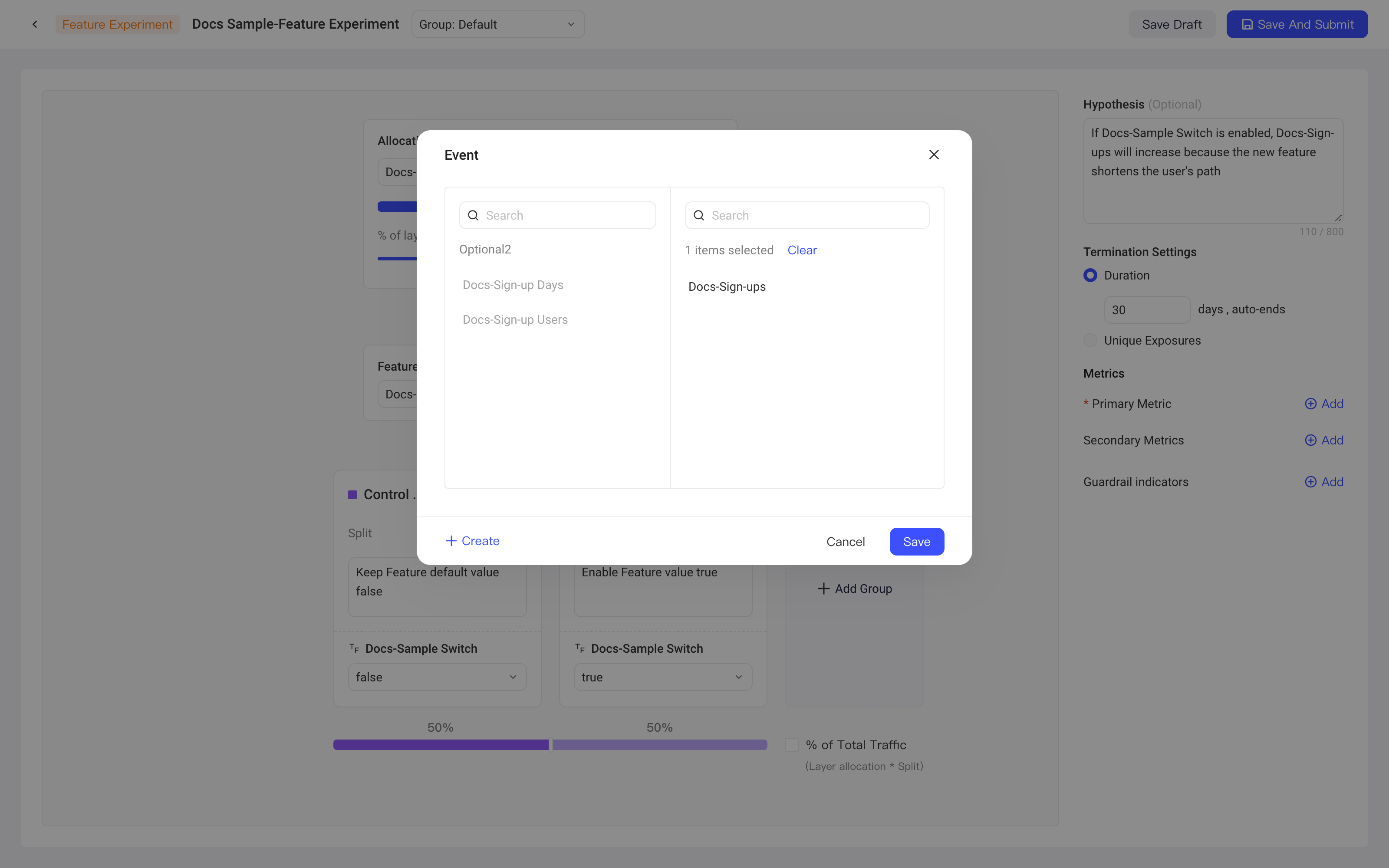
Task: Click the search magnifier icon in left field
Action: (x=473, y=215)
